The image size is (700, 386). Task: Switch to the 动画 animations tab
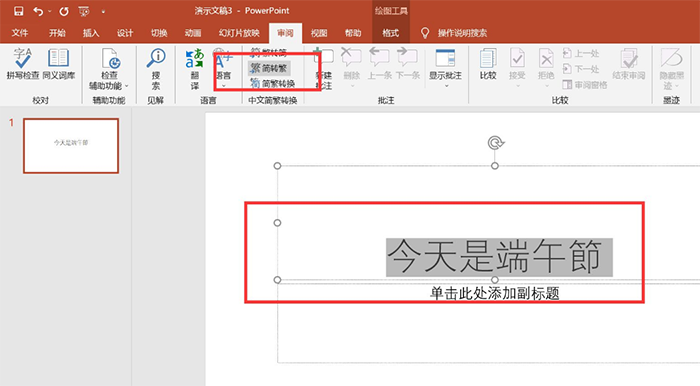[193, 33]
